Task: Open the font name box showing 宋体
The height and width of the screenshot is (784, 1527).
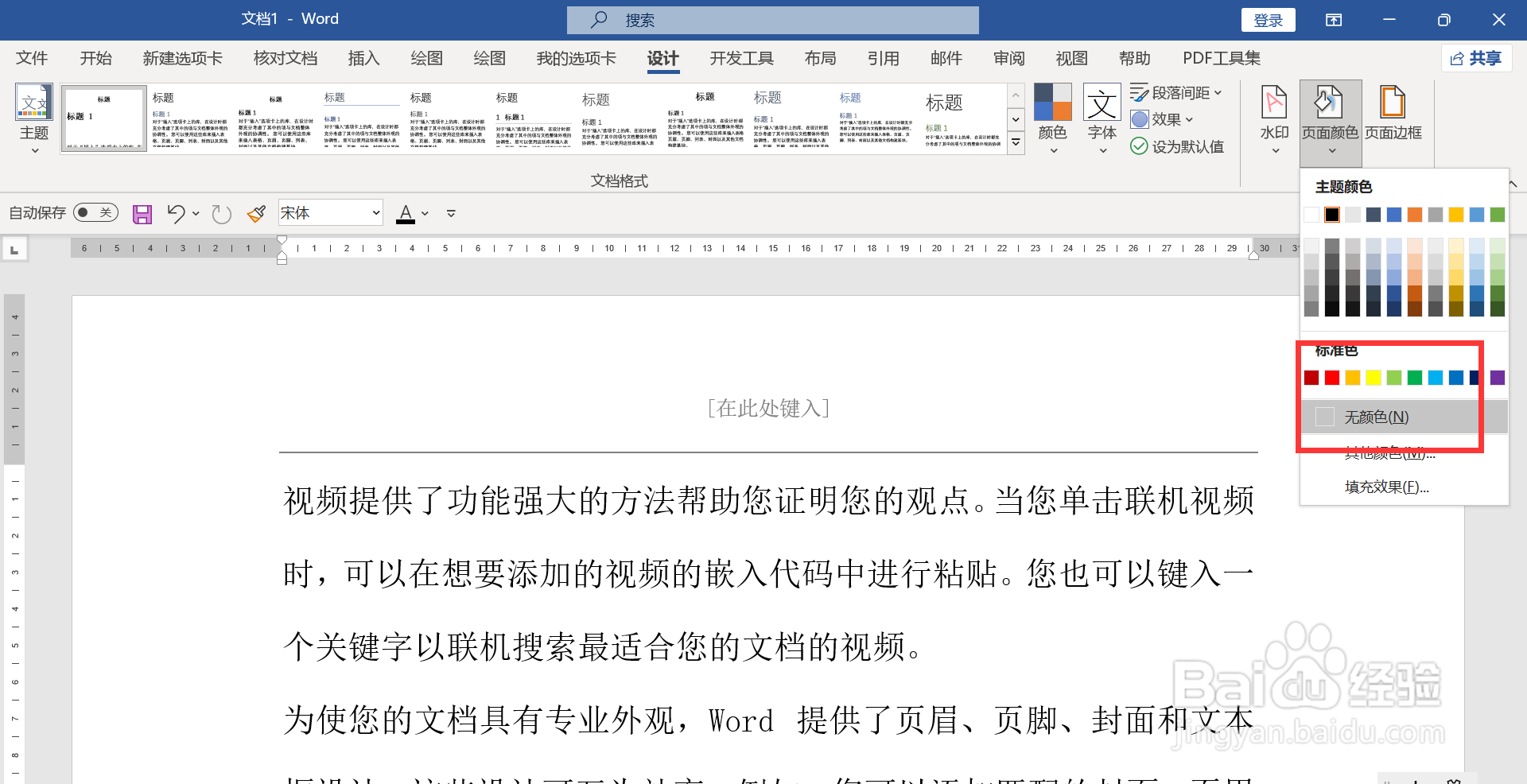Action: pyautogui.click(x=330, y=213)
